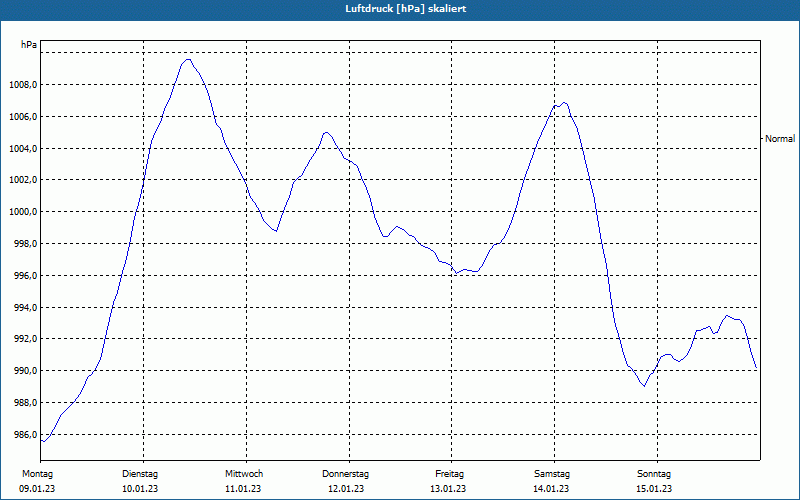
Task: Click the '986,0' axis value
Action: pyautogui.click(x=25, y=435)
